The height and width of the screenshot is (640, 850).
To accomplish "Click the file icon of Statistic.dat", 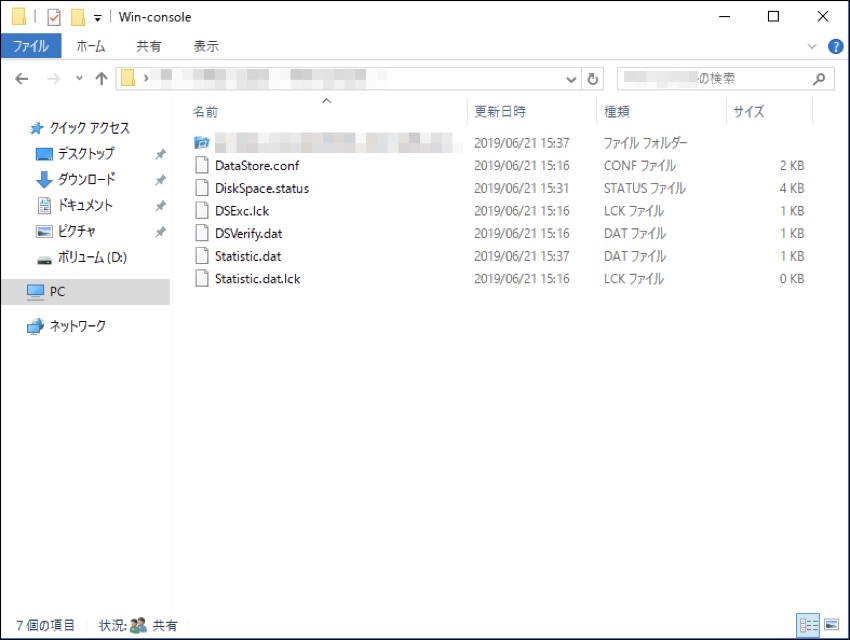I will 202,256.
